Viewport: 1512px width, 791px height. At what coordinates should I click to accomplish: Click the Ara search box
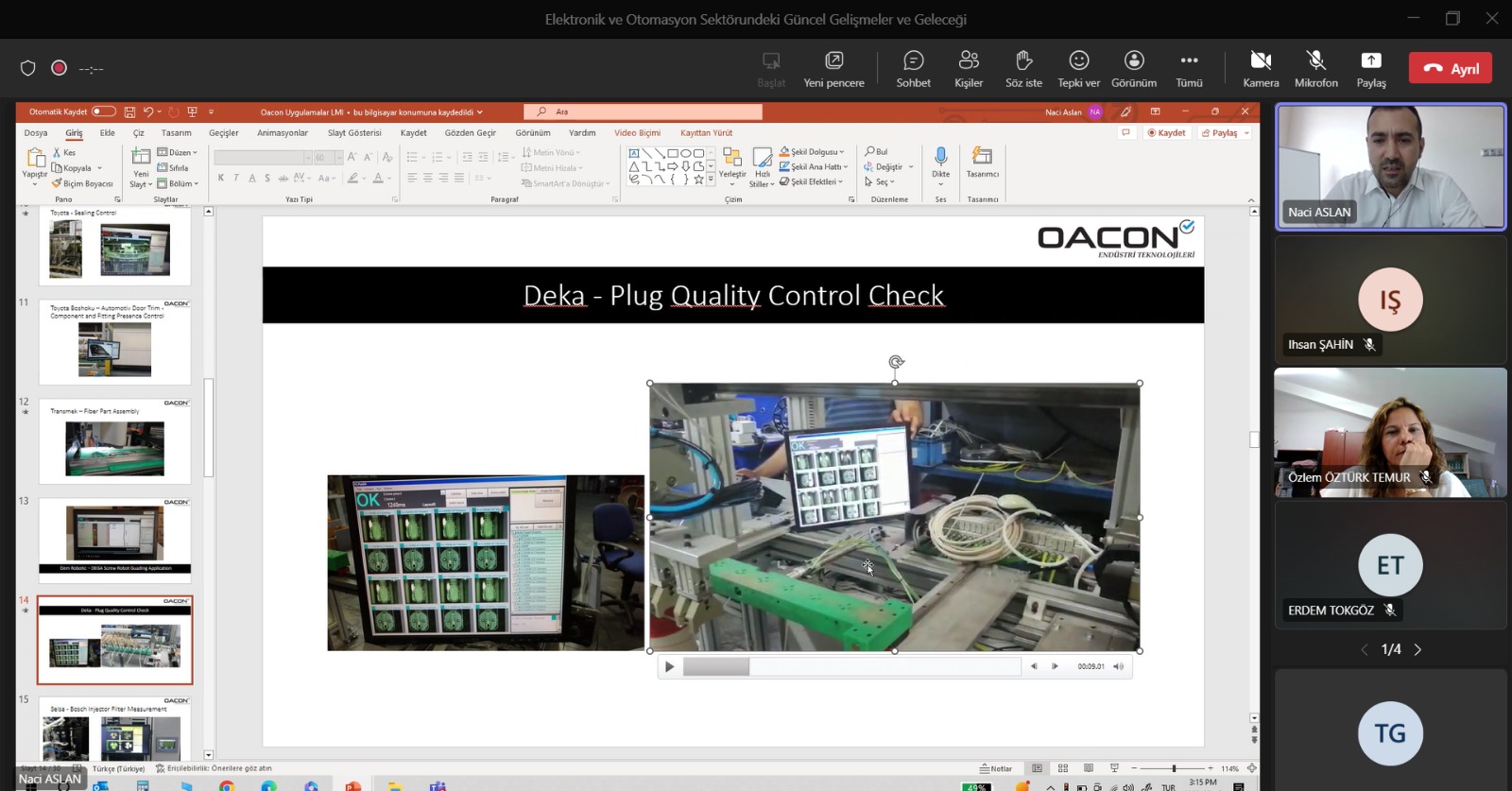[642, 112]
